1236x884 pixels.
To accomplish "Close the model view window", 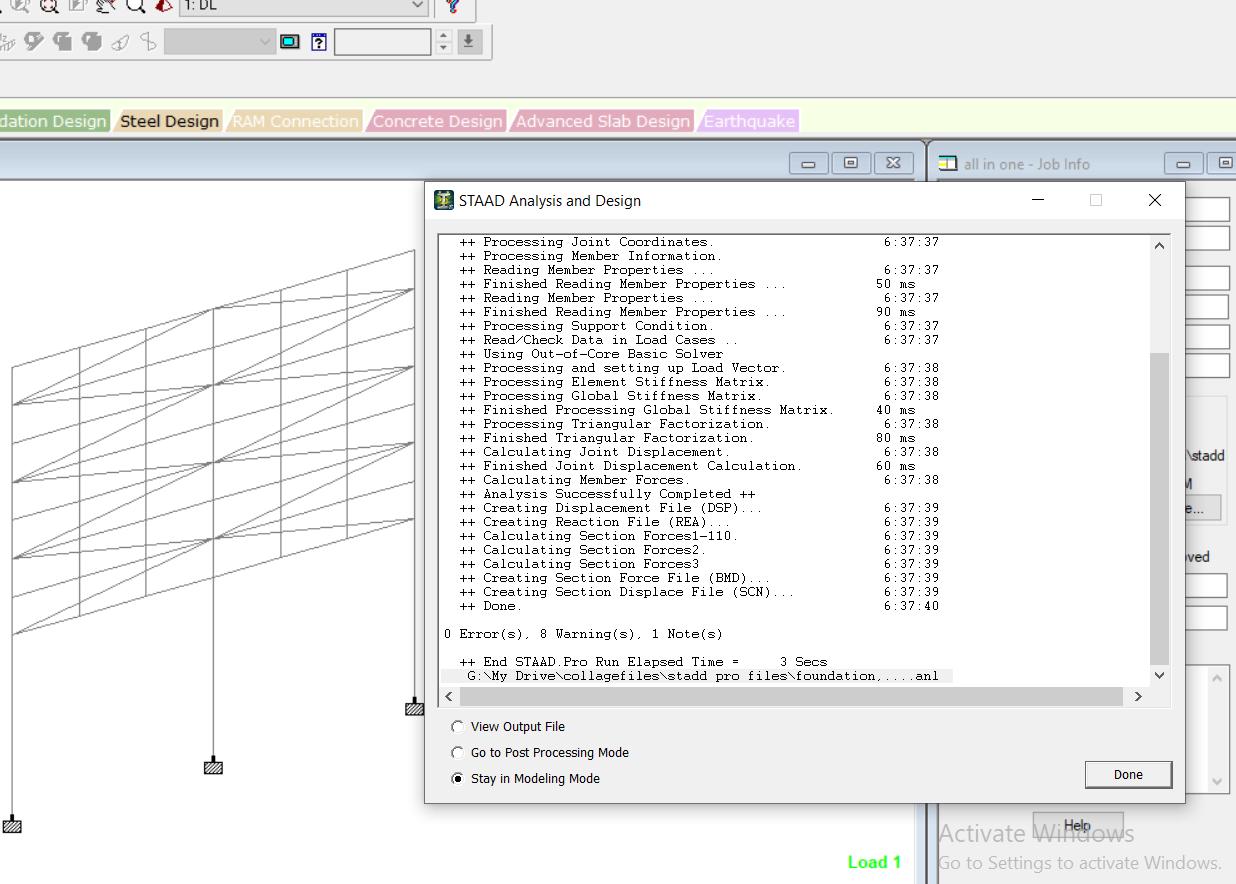I will (894, 163).
